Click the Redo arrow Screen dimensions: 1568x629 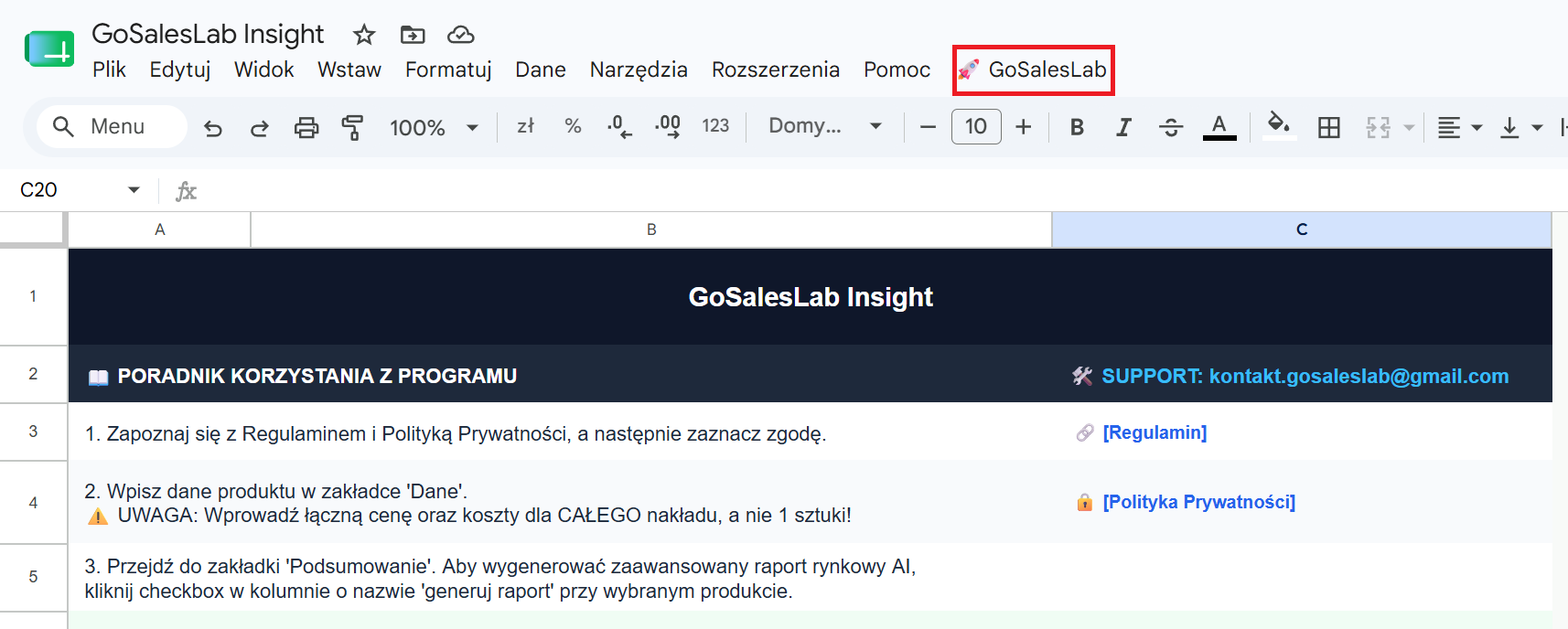click(260, 127)
